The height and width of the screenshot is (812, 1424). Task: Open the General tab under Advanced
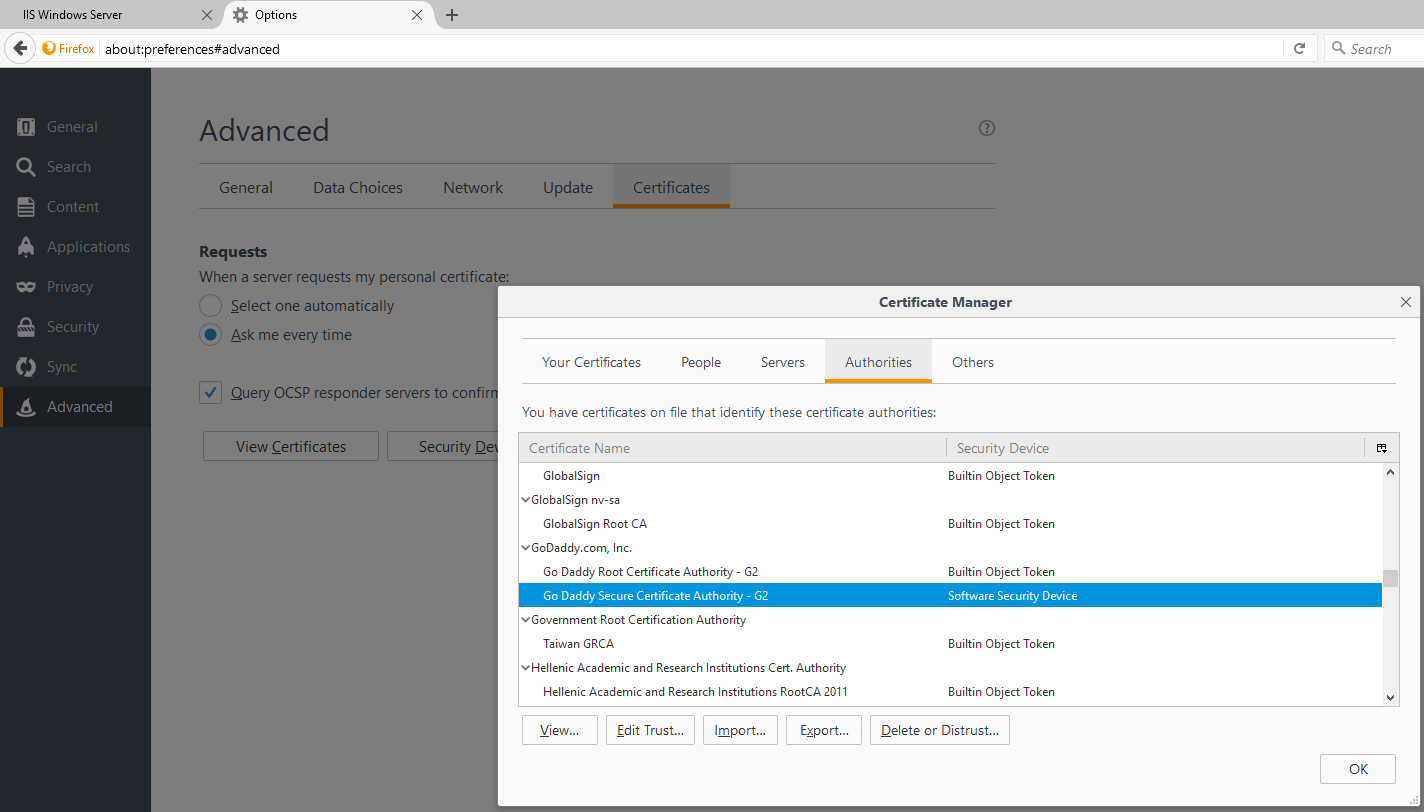point(246,187)
